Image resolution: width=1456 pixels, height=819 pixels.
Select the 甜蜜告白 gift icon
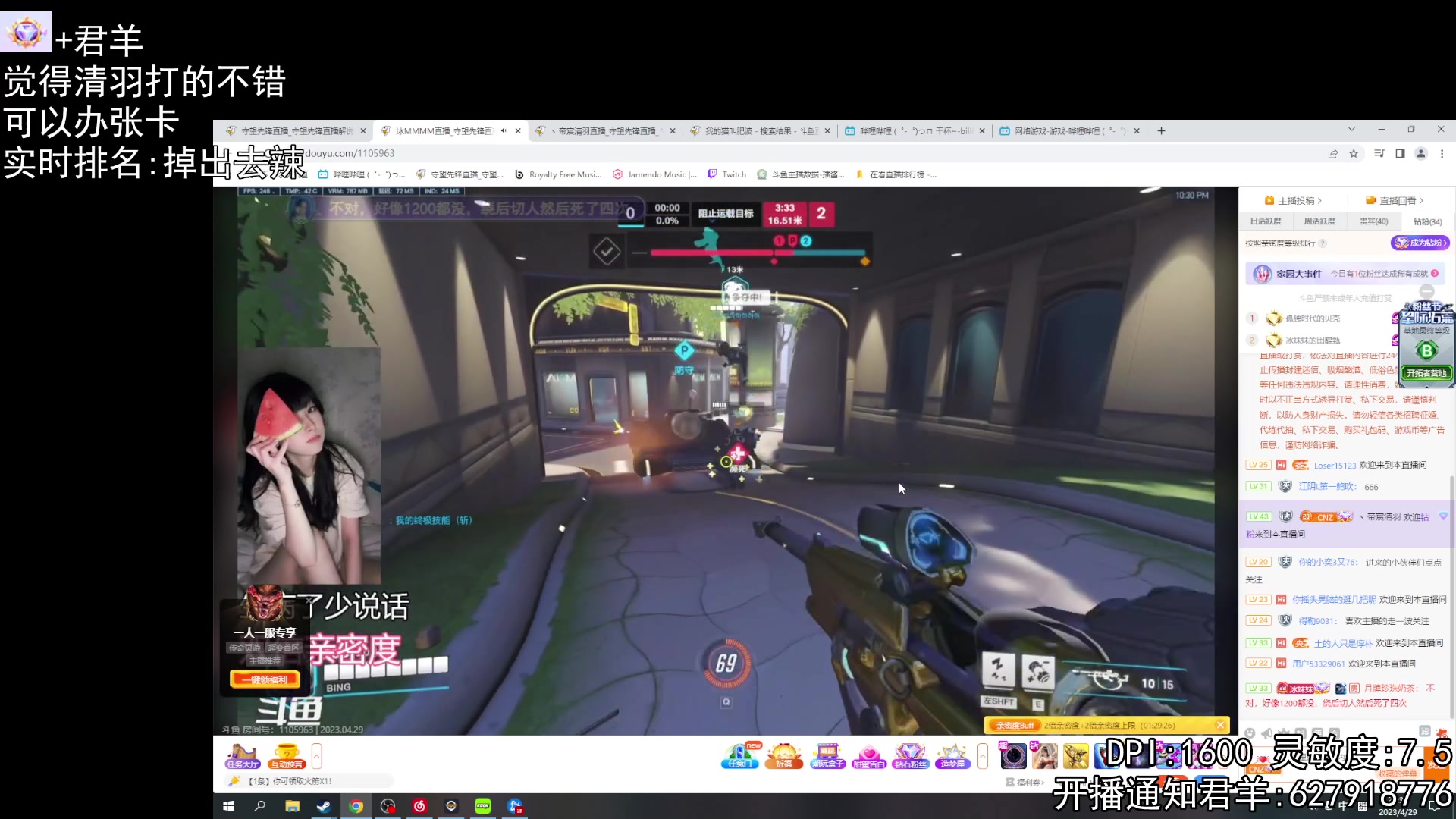click(869, 755)
